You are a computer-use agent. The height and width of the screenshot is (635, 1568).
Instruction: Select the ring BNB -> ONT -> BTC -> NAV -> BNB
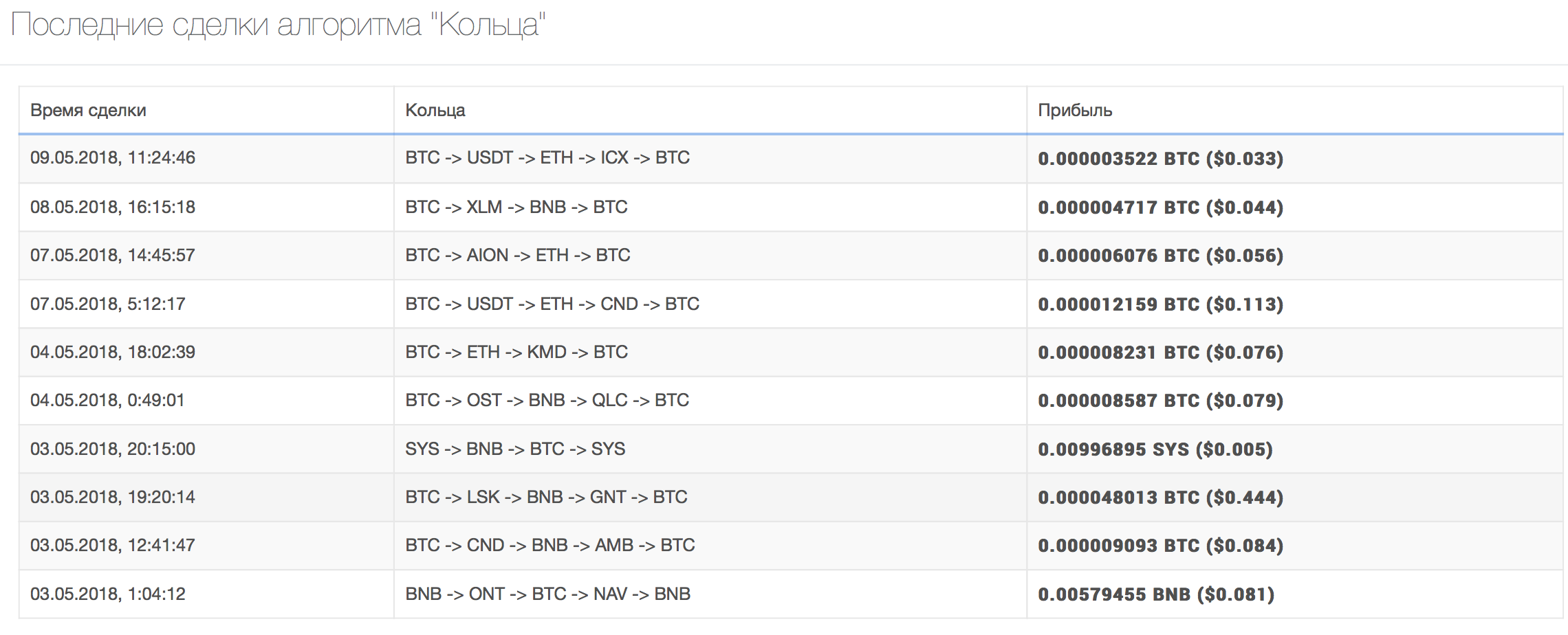pos(548,594)
